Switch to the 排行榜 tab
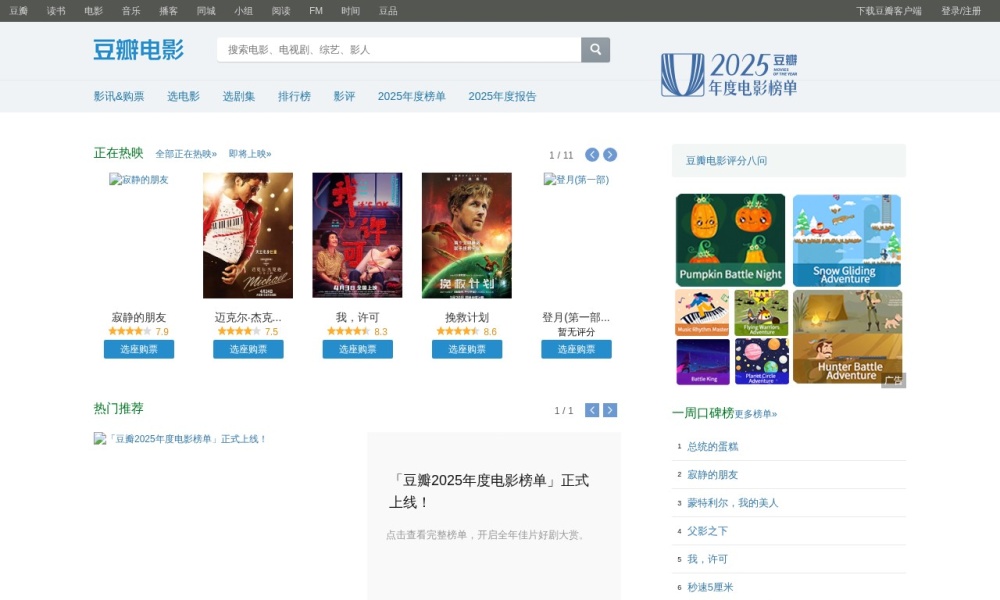 (294, 96)
